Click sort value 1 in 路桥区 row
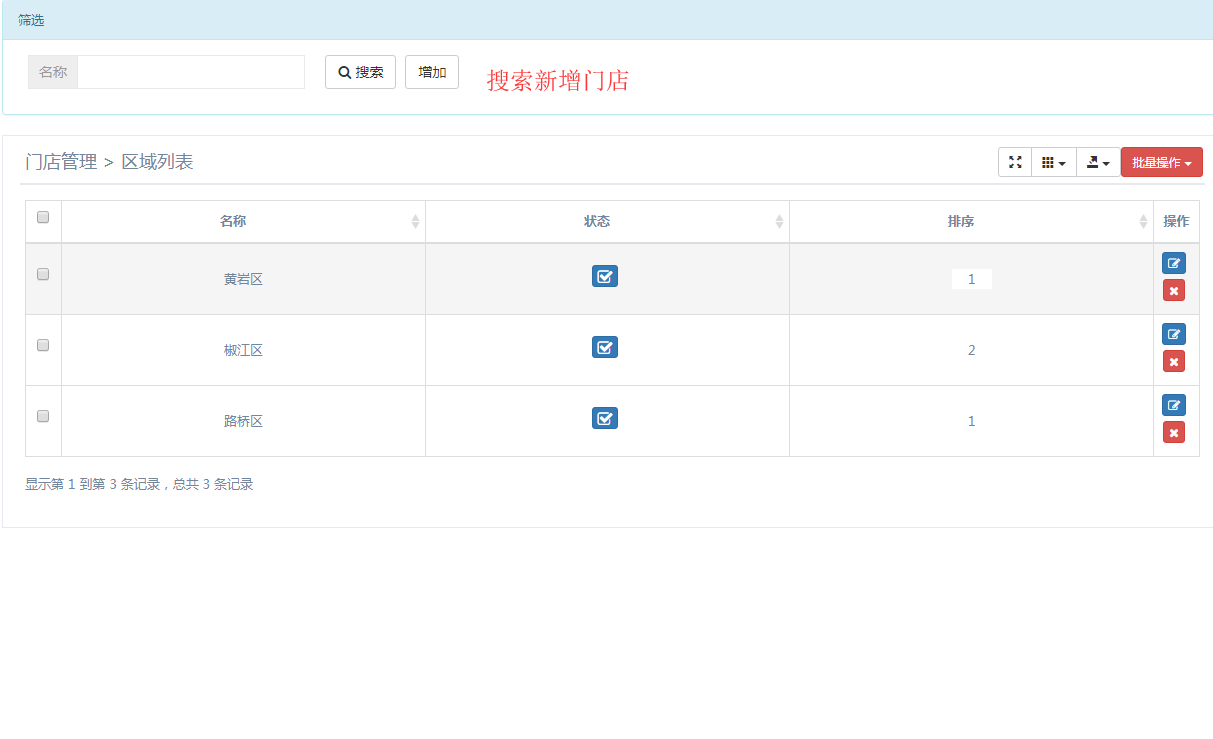 pyautogui.click(x=971, y=421)
